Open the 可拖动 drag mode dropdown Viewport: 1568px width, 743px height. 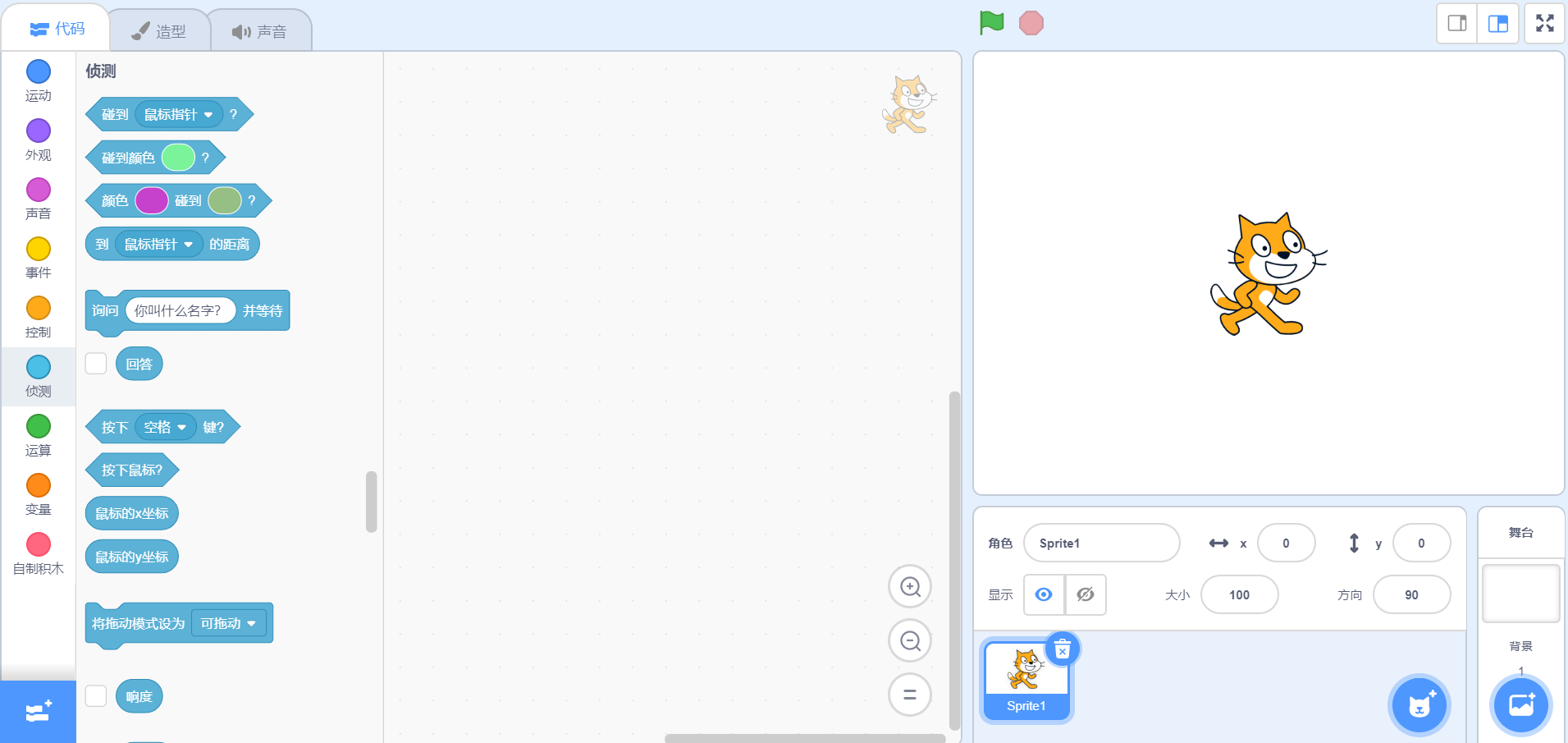click(229, 623)
